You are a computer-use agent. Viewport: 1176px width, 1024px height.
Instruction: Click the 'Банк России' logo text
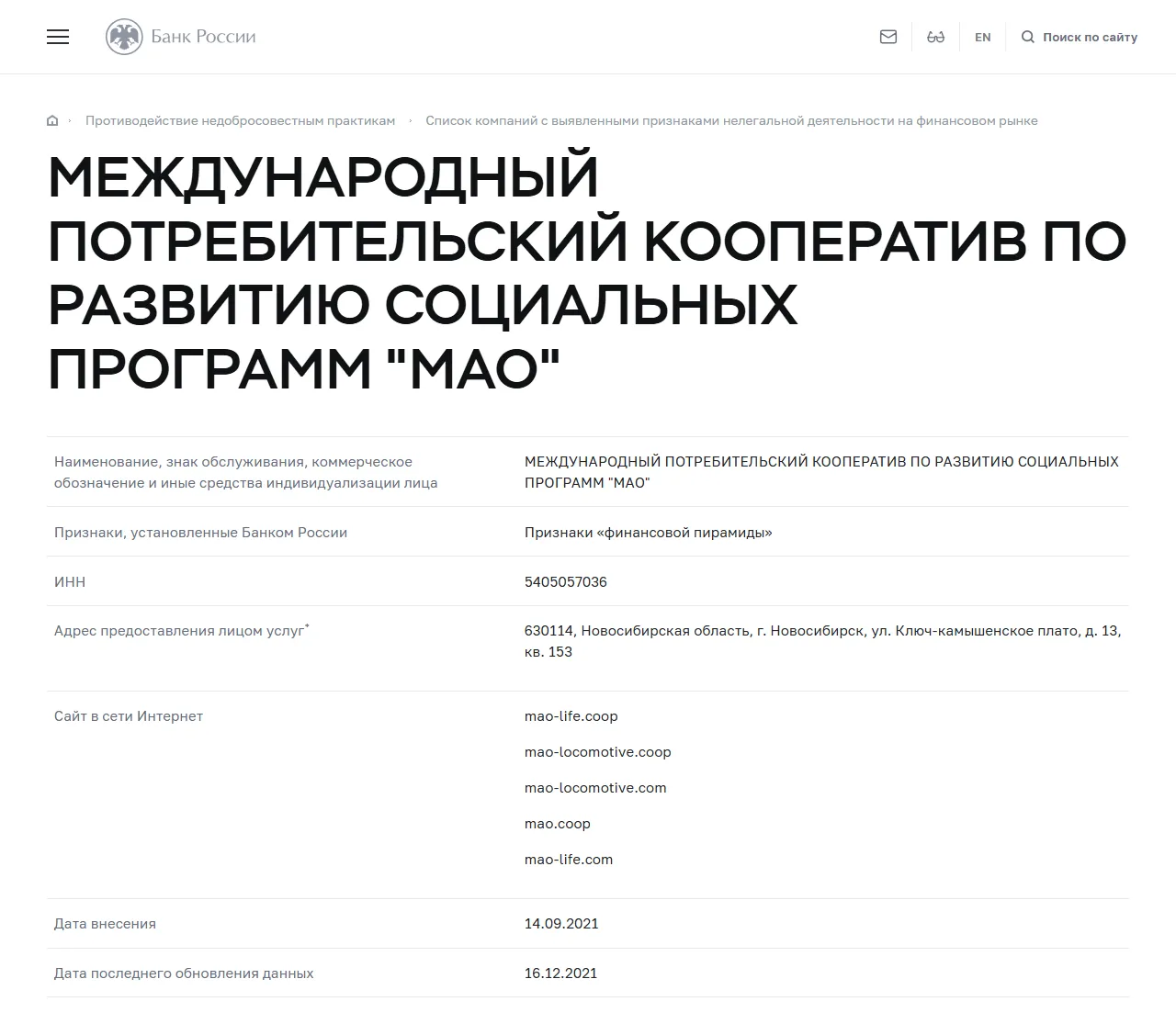203,37
